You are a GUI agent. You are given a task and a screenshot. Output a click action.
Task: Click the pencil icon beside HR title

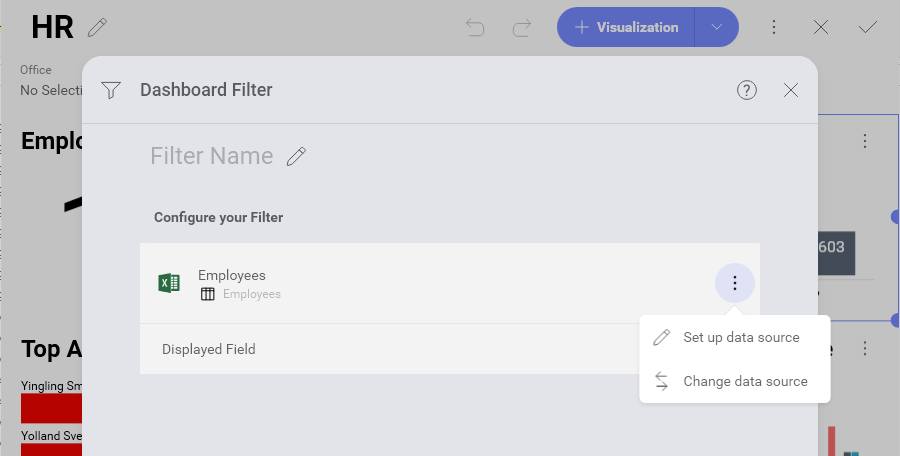tap(97, 28)
